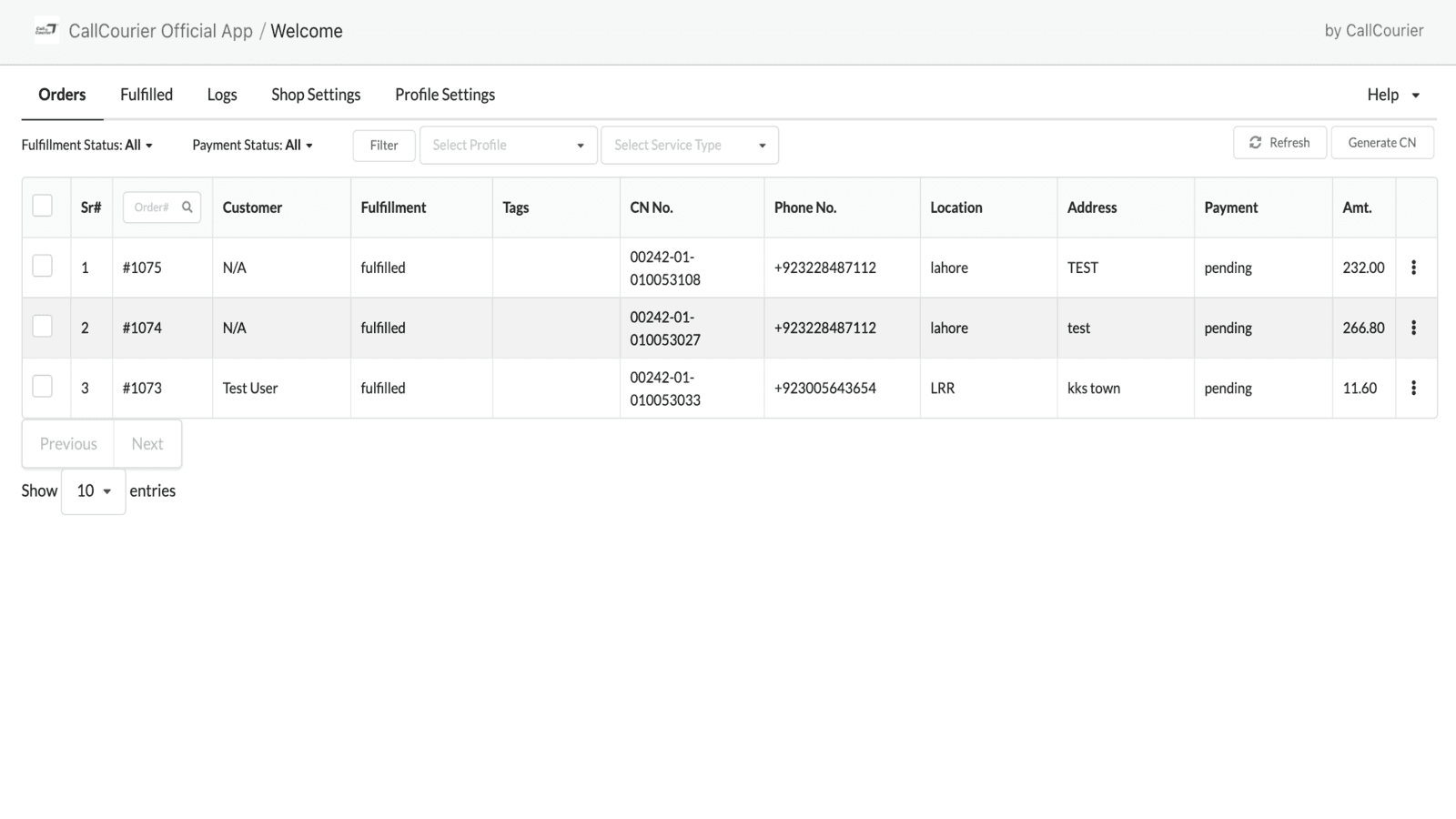This screenshot has width=1456, height=819.
Task: Check the checkbox for order #1075
Action: pos(43,268)
